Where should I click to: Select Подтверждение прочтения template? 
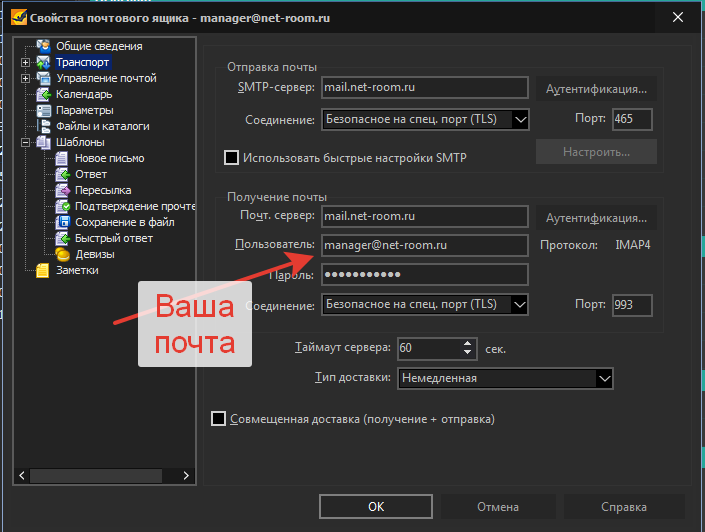[x=134, y=206]
